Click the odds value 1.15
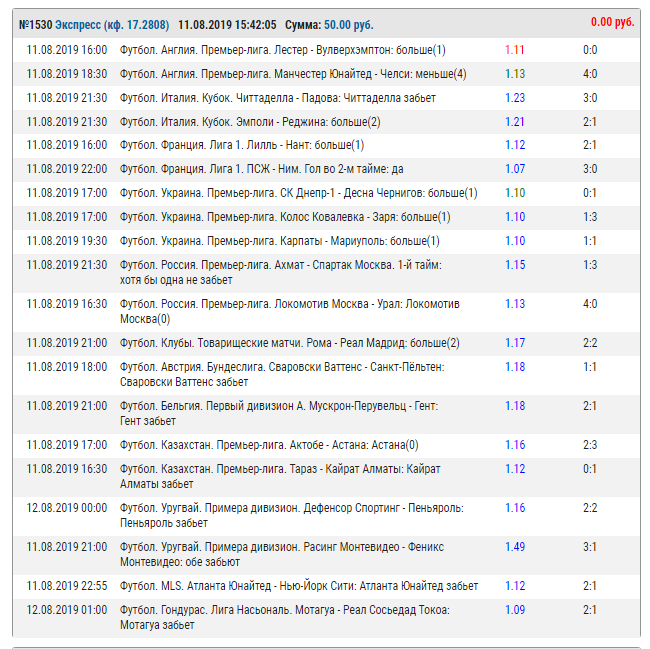This screenshot has width=650, height=649. click(515, 265)
